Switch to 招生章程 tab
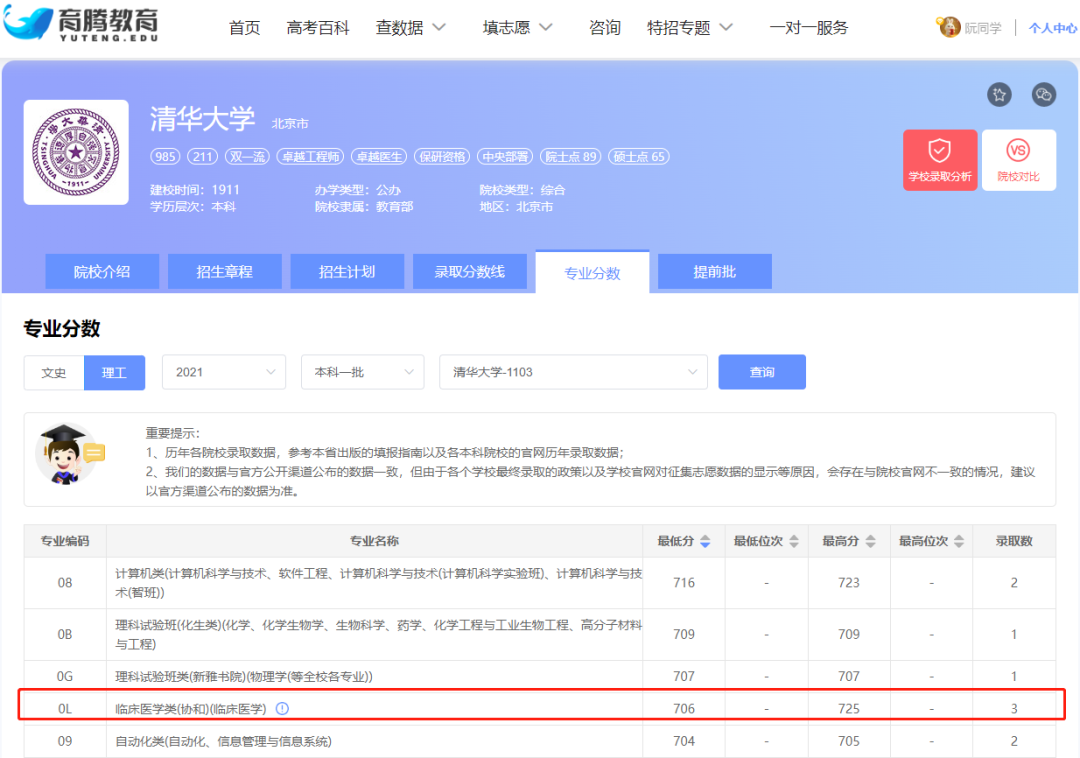The image size is (1080, 758). click(225, 271)
